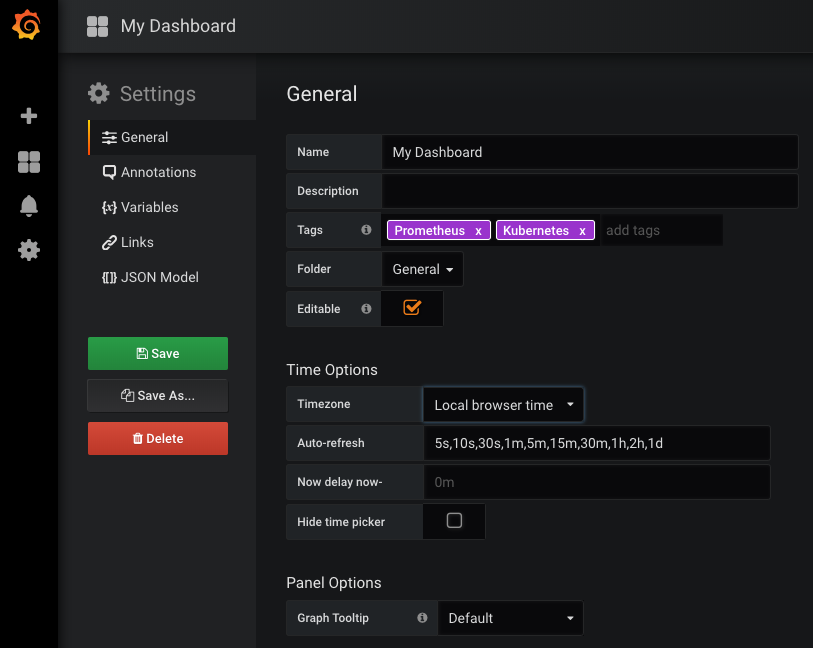Click the Grafana logo in the sidebar
Screen dimensions: 813x648
click(x=27, y=26)
